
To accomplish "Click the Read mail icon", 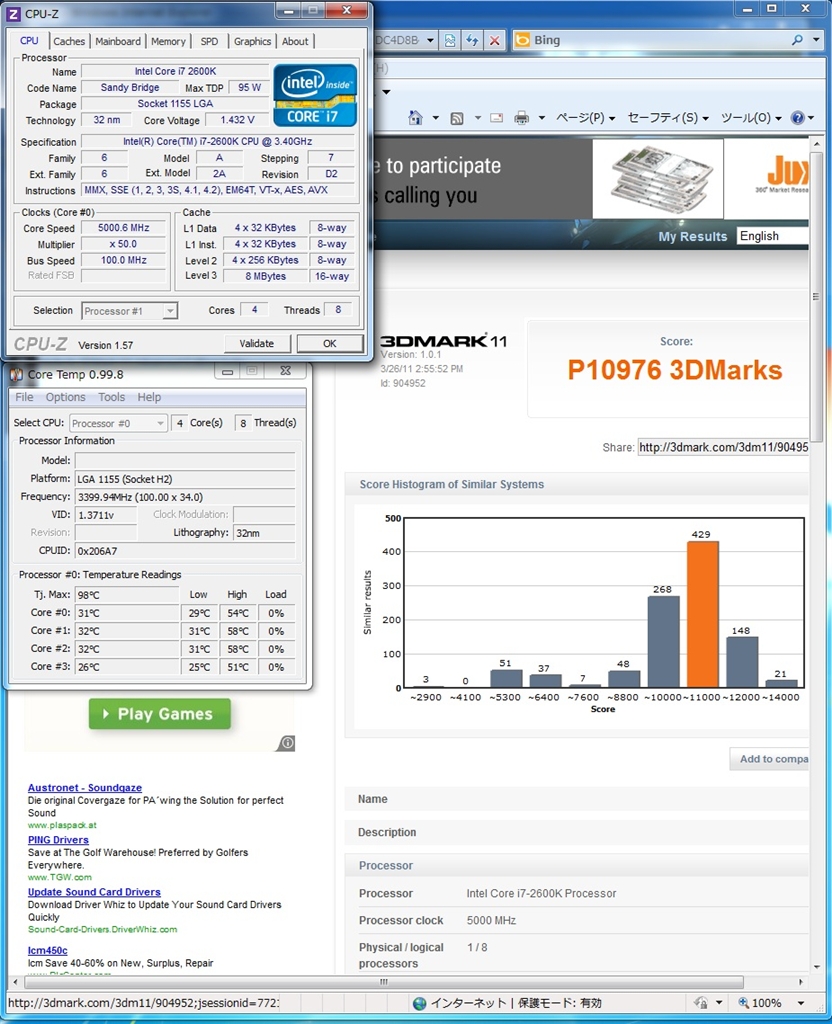I will pyautogui.click(x=496, y=118).
